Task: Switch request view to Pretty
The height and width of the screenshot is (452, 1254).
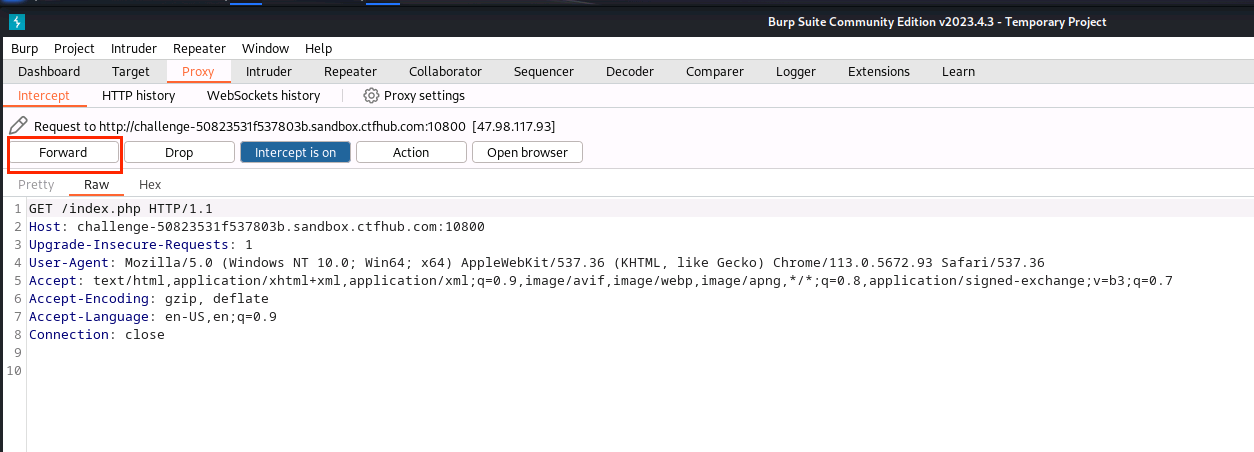Action: point(36,185)
